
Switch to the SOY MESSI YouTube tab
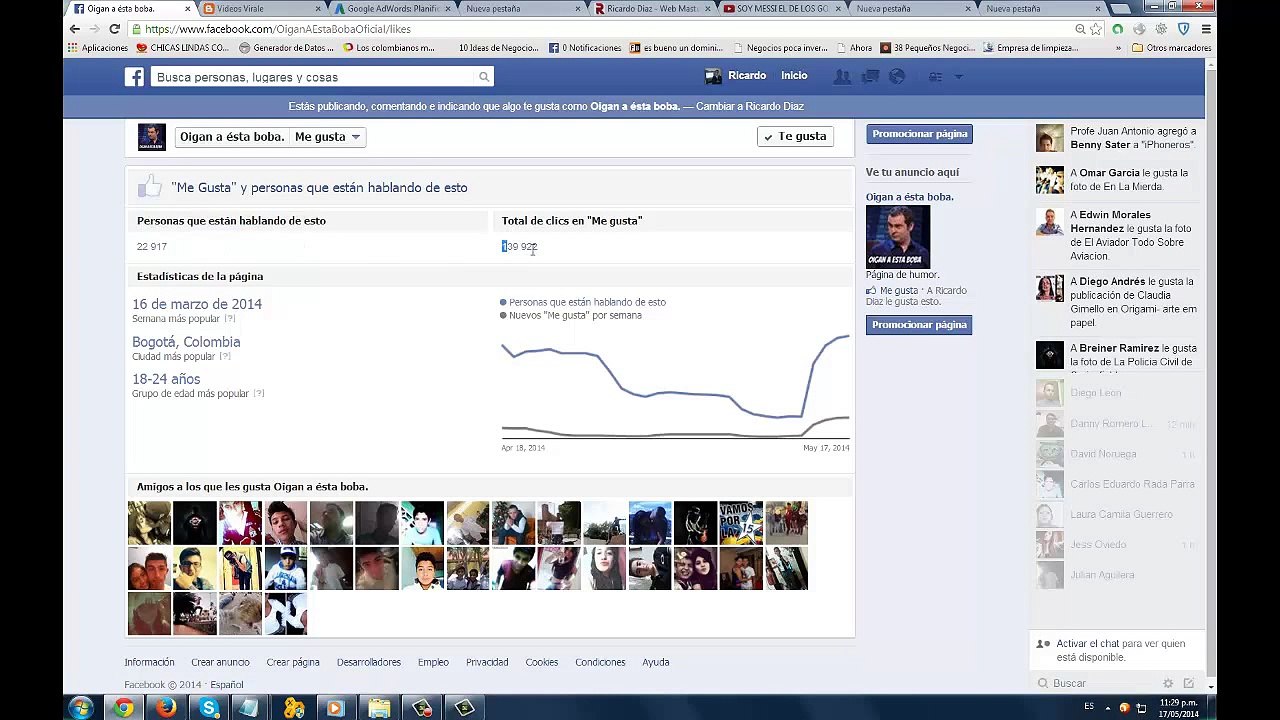click(x=782, y=8)
